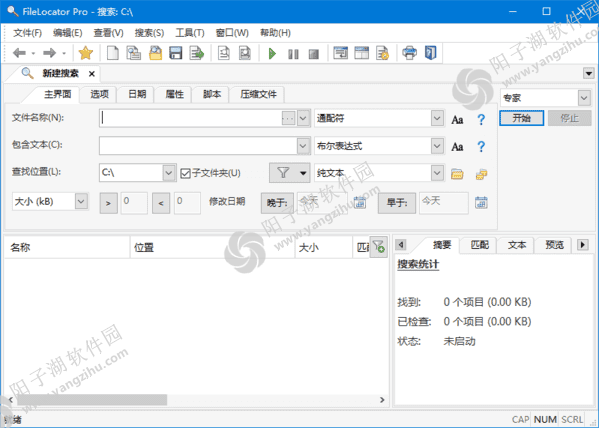Open the 大小 (kB) size unit dropdown
The height and width of the screenshot is (428, 599).
coord(81,201)
